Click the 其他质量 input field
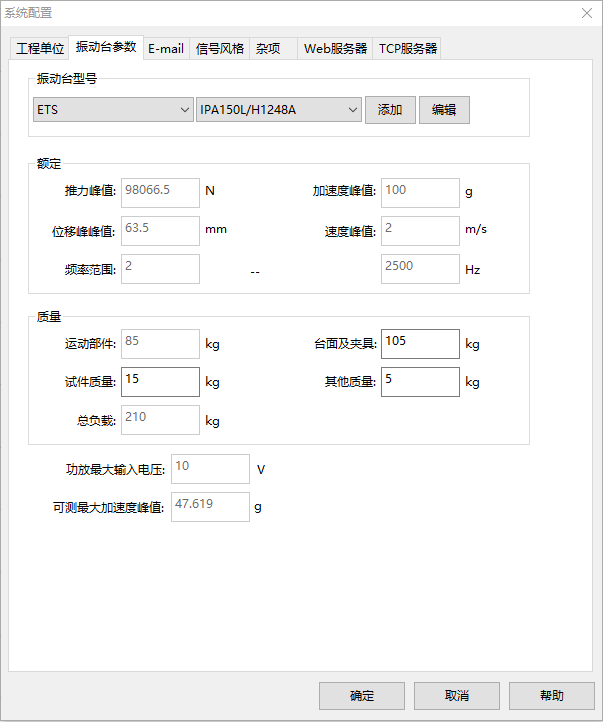This screenshot has height=722, width=603. [x=420, y=382]
